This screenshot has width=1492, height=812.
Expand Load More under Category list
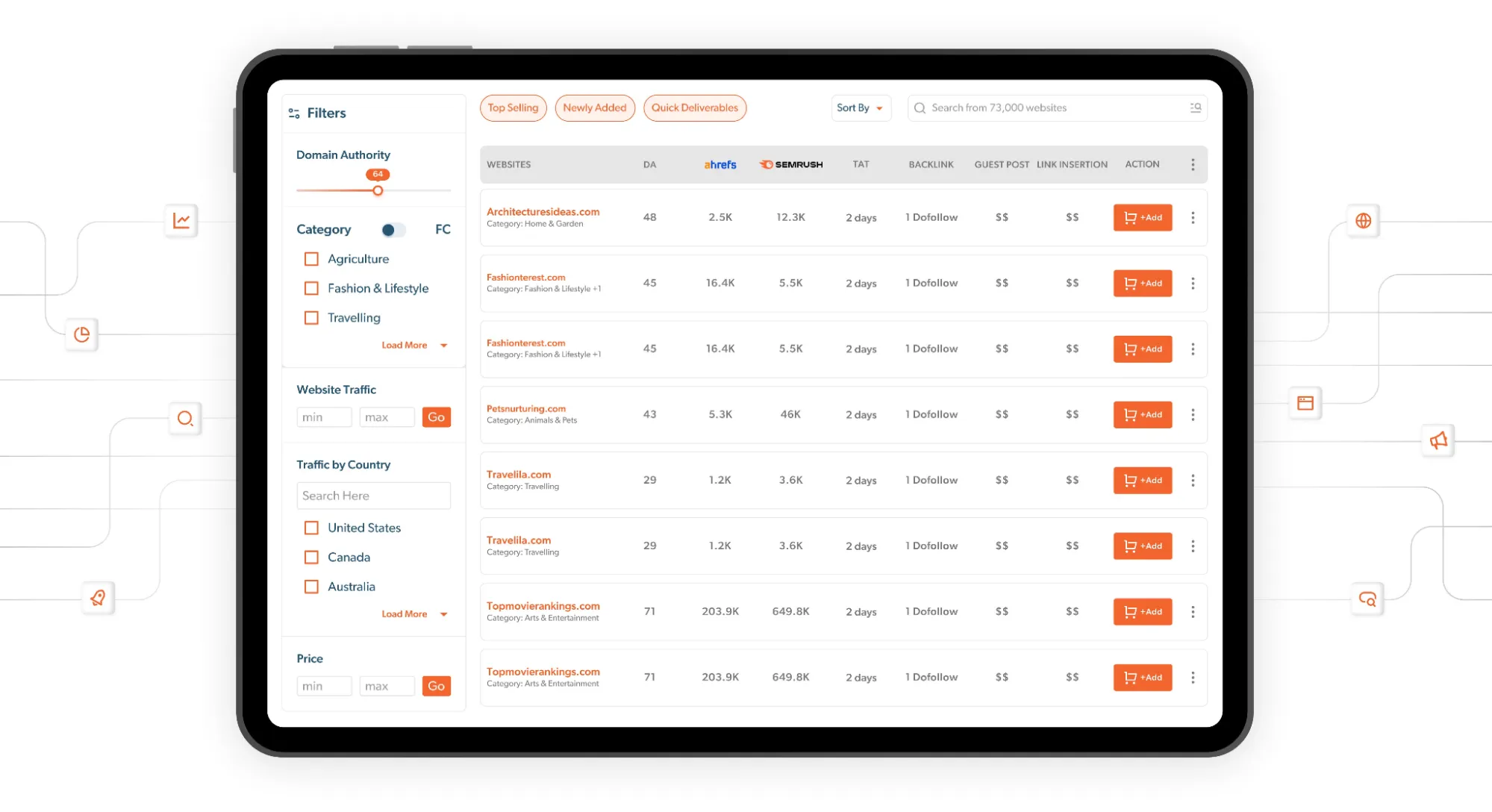414,346
